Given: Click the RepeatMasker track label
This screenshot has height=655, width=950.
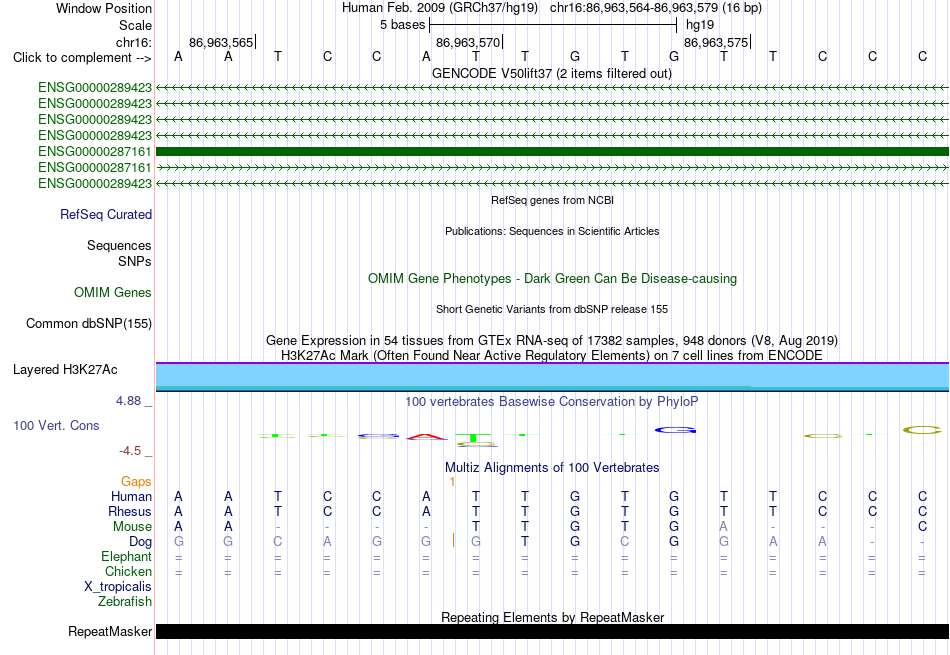Looking at the screenshot, I should click(110, 631).
